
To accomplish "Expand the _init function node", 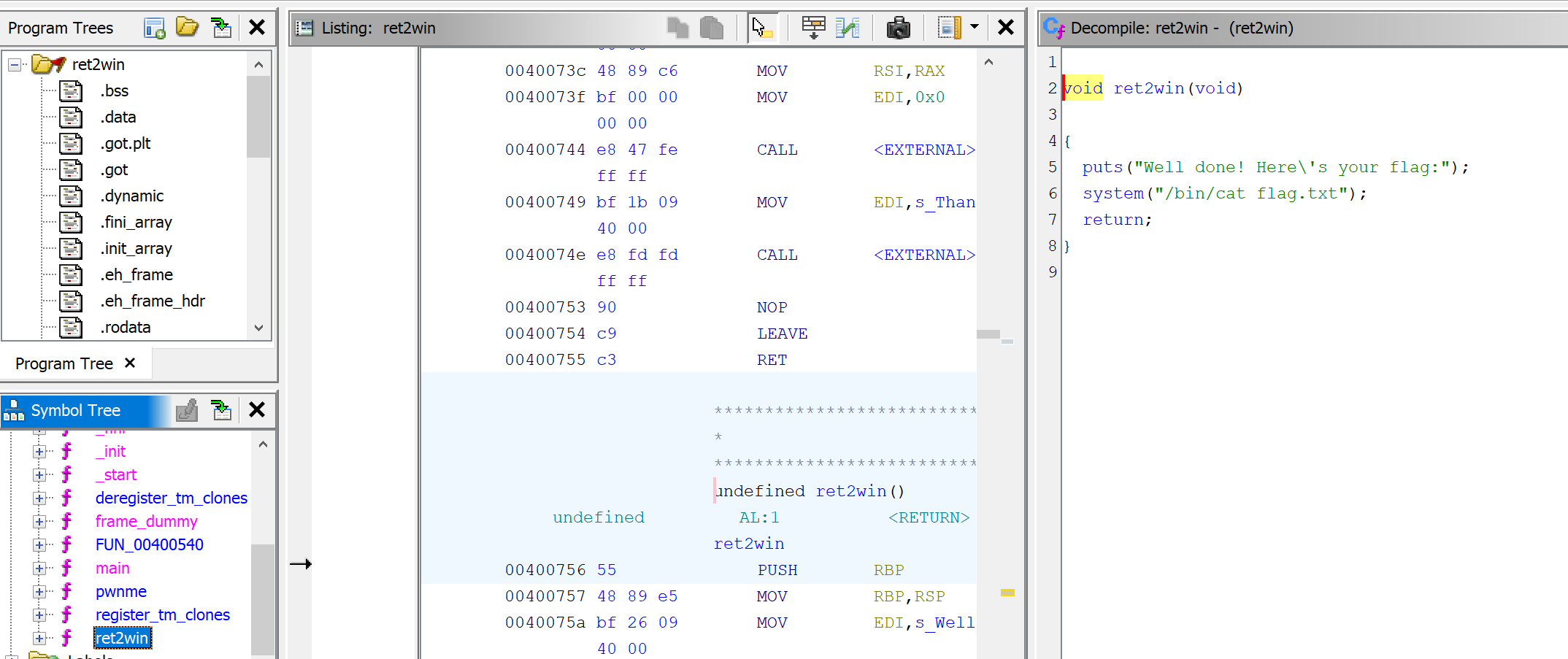I will tap(39, 452).
